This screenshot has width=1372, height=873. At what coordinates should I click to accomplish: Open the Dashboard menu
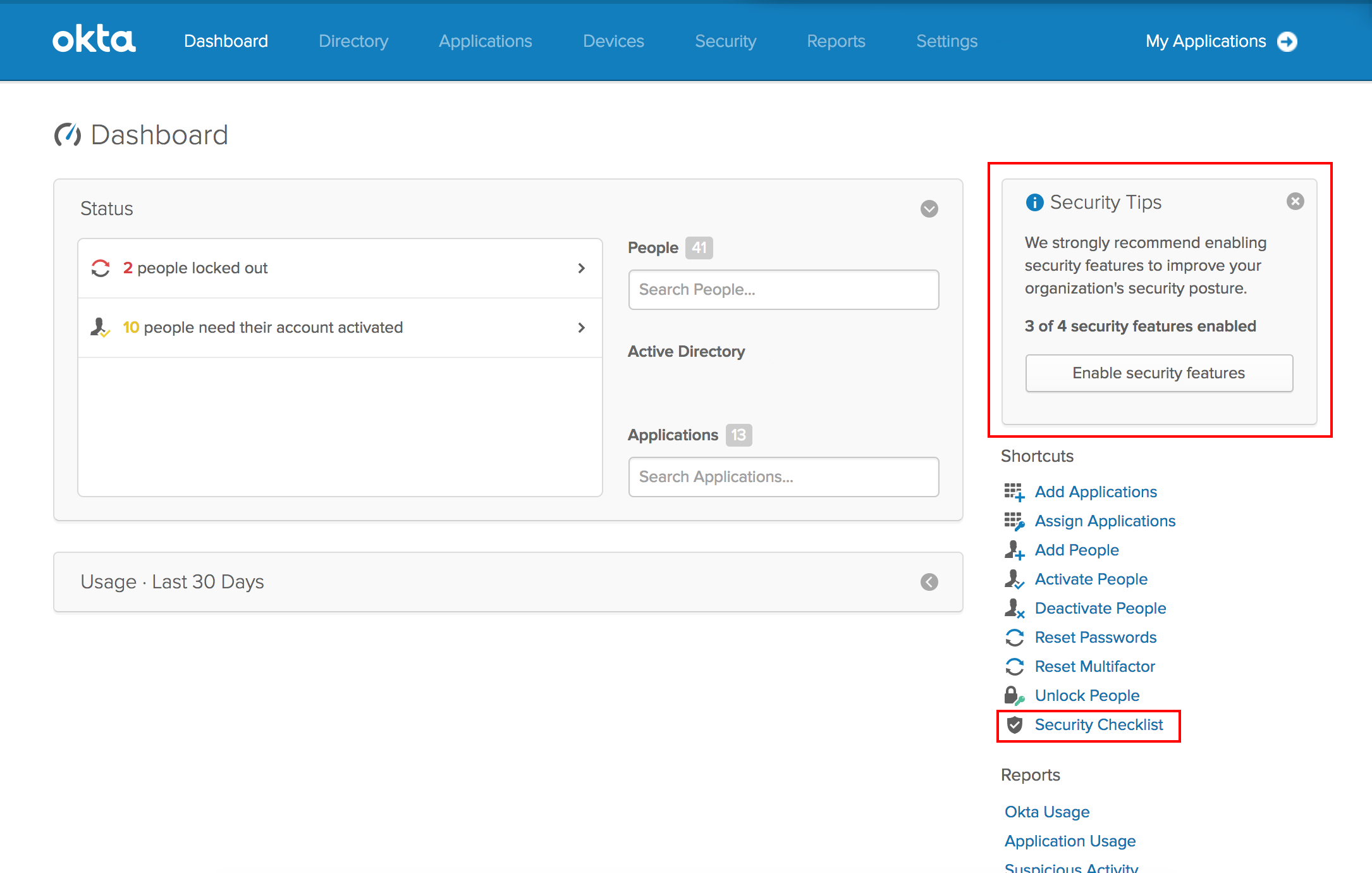tap(226, 41)
